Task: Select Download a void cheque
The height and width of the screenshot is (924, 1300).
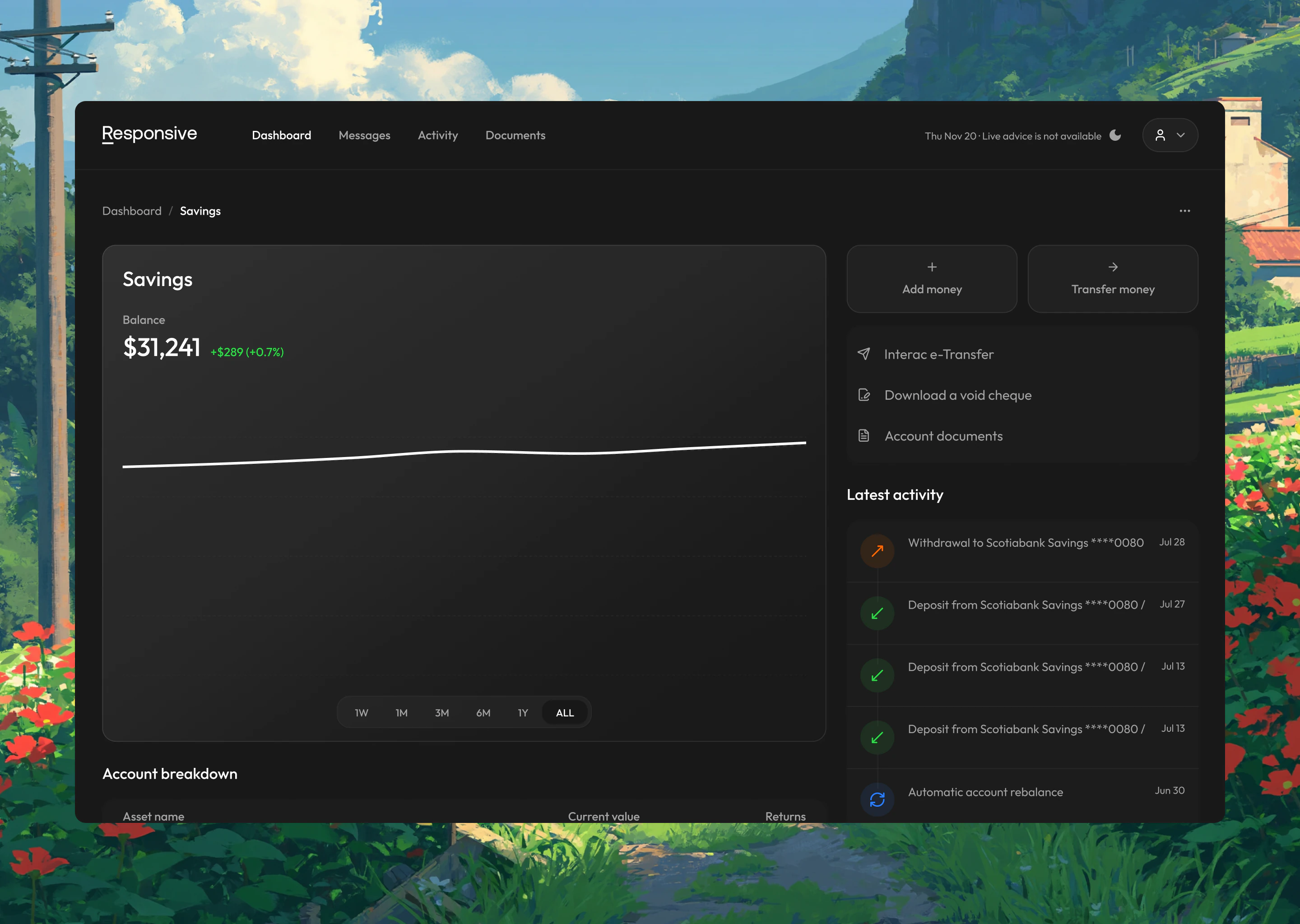Action: [1022, 395]
